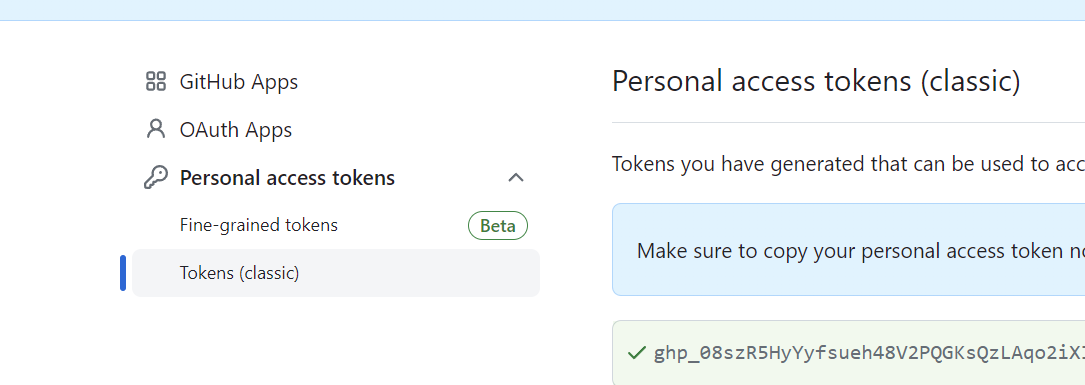Click the GitHub Apps grid icon
The image size is (1085, 385).
pos(156,82)
